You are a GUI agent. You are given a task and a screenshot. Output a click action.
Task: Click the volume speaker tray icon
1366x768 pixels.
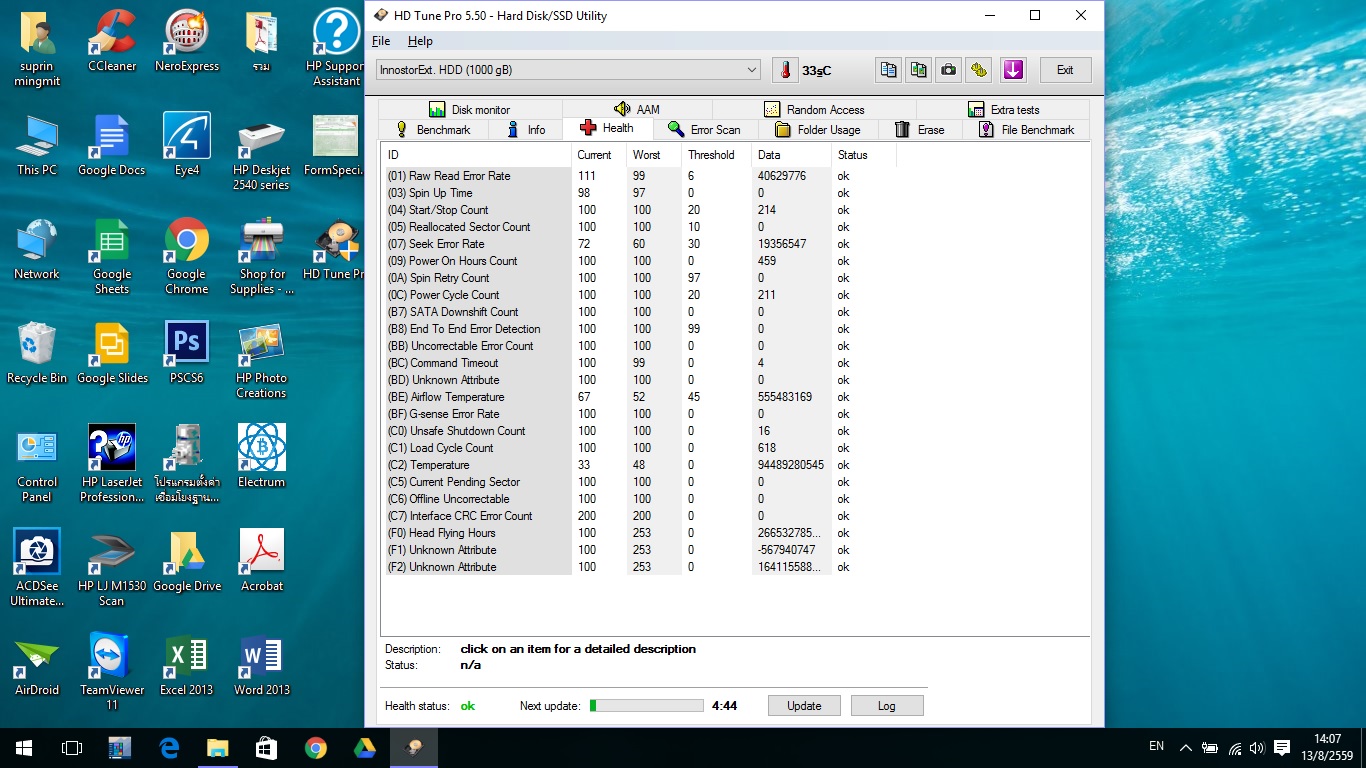[1257, 747]
